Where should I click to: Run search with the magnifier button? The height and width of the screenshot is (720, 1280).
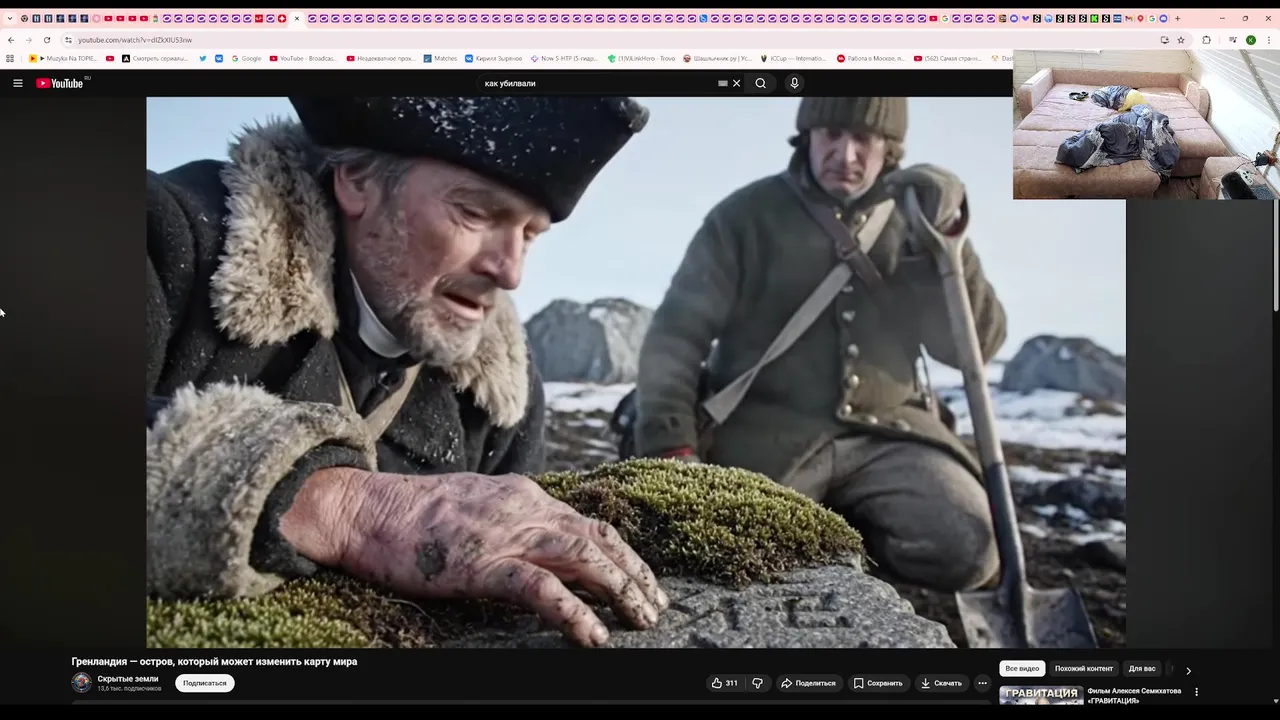point(760,83)
